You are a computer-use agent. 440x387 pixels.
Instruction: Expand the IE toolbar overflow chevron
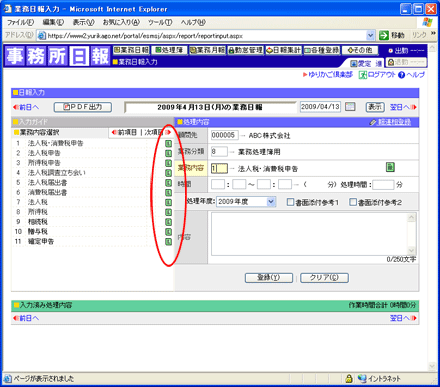[x=433, y=34]
